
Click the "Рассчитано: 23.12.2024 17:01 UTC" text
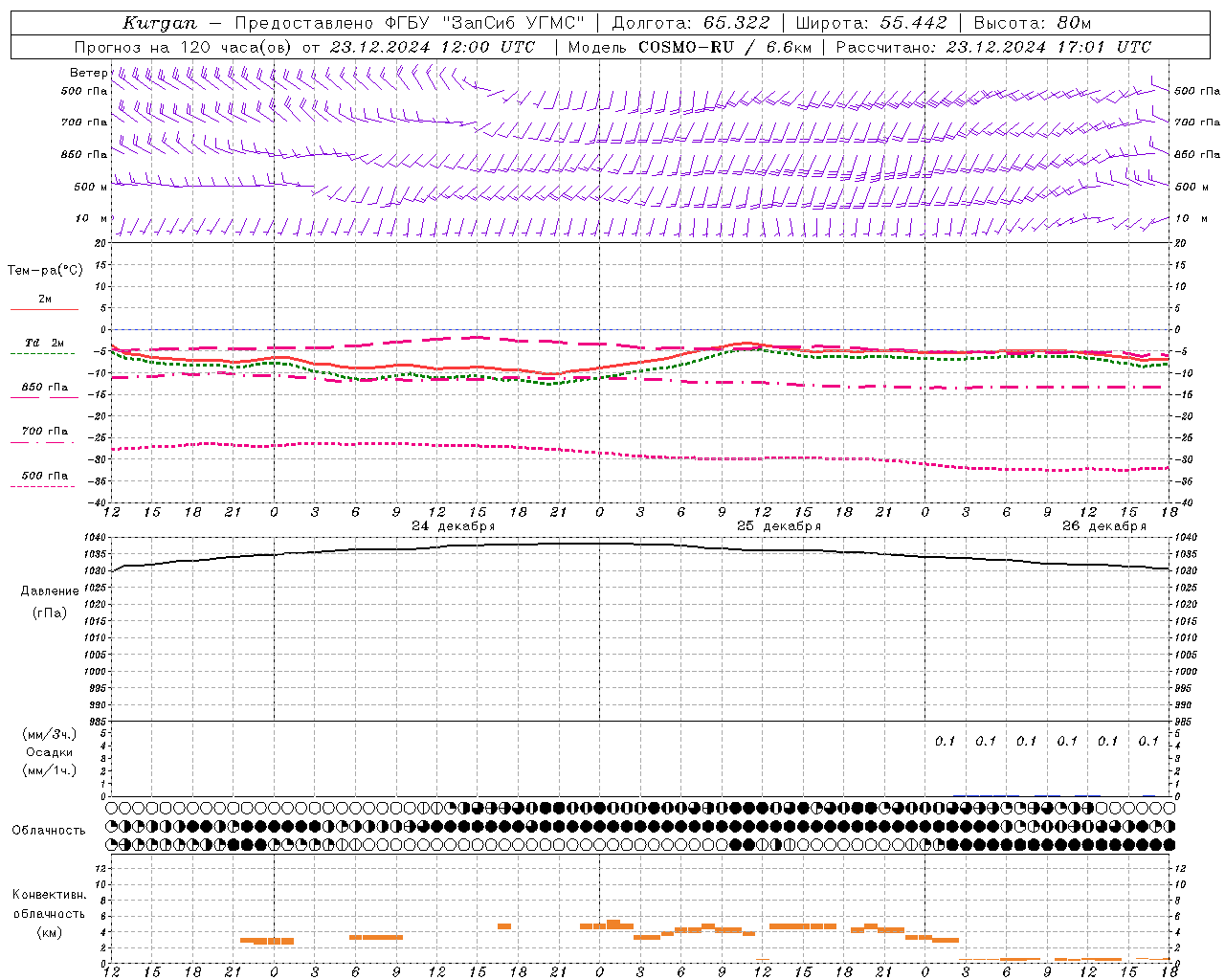pos(993,47)
